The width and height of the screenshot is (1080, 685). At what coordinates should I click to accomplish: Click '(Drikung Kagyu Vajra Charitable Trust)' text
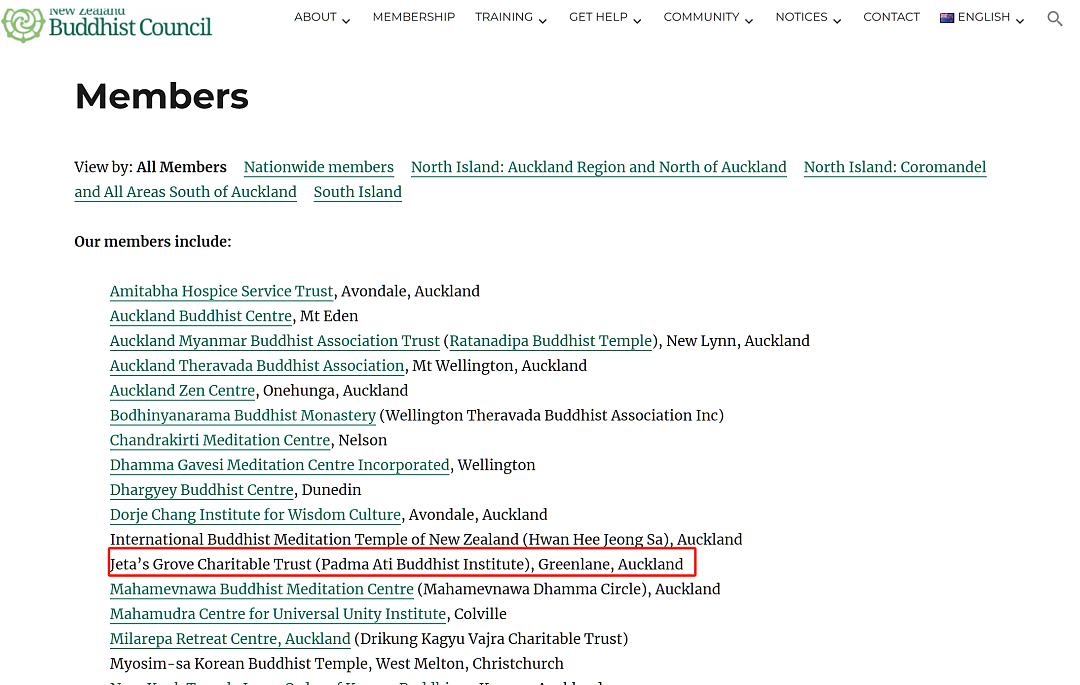pyautogui.click(x=491, y=638)
